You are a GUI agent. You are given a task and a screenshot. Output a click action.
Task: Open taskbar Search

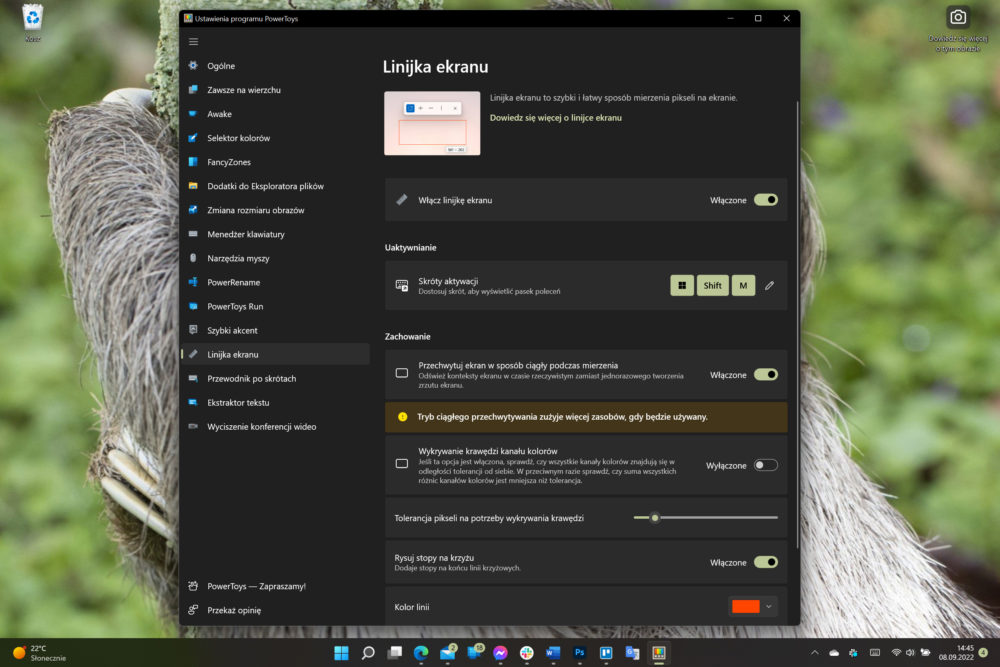click(x=368, y=653)
